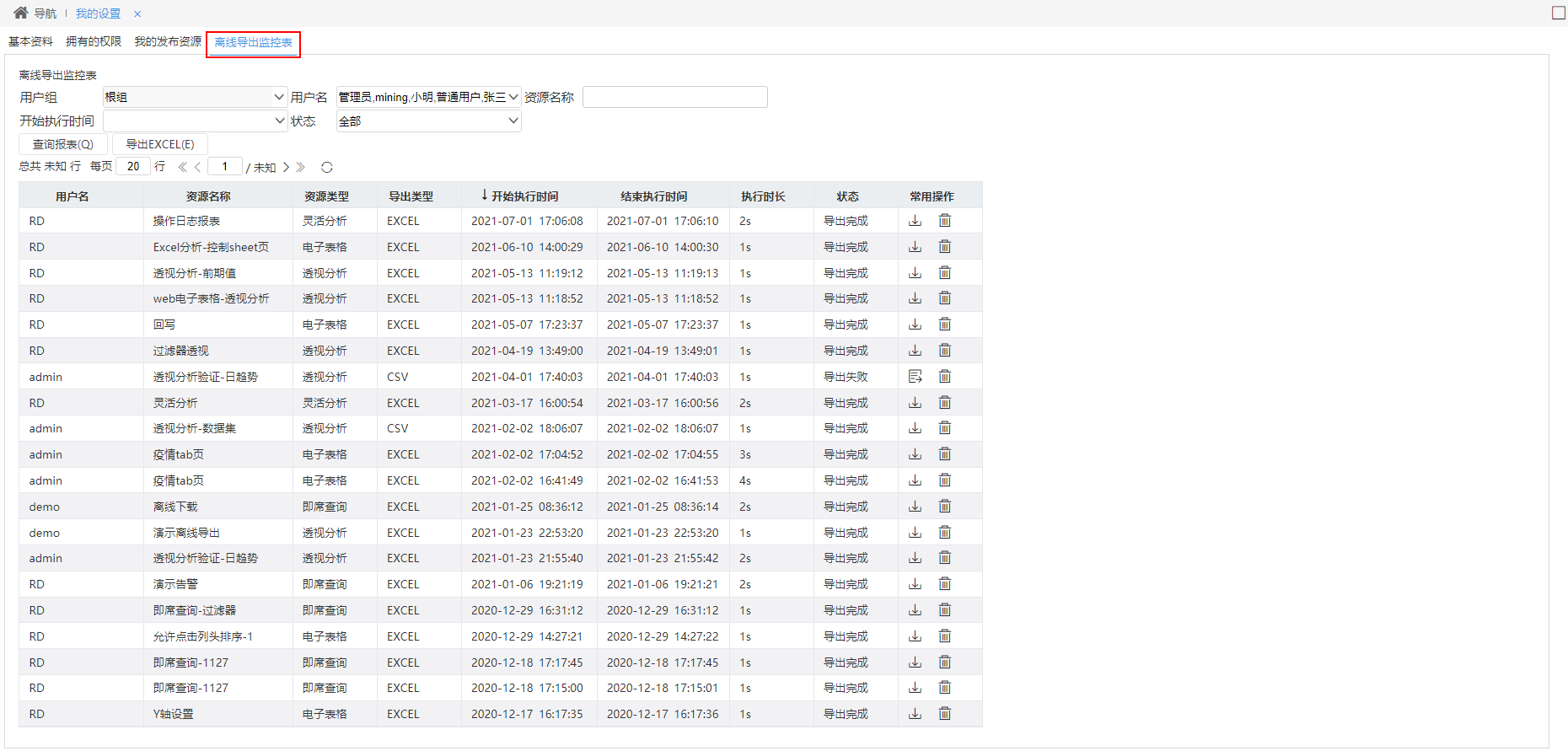1568x751 pixels.
Task: Download the 透视分析-数据集 CSV export
Action: [916, 428]
